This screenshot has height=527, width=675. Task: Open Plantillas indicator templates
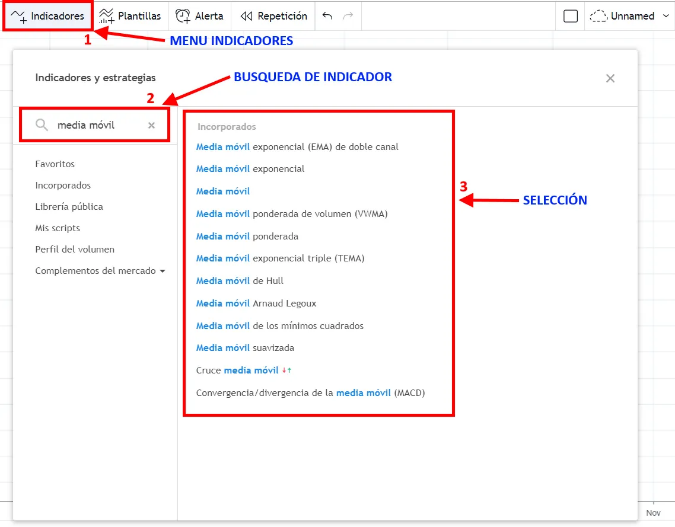click(x=130, y=16)
